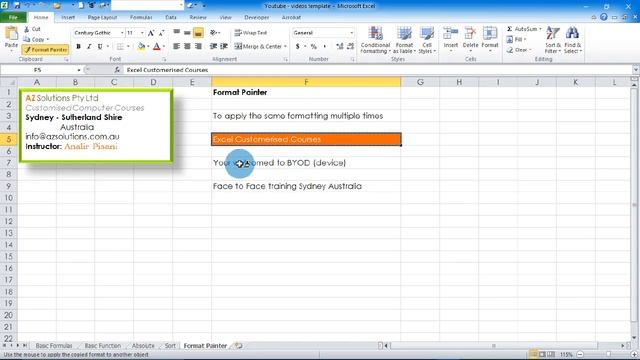Image resolution: width=640 pixels, height=360 pixels.
Task: Toggle Align Text Left
Action: [x=177, y=47]
